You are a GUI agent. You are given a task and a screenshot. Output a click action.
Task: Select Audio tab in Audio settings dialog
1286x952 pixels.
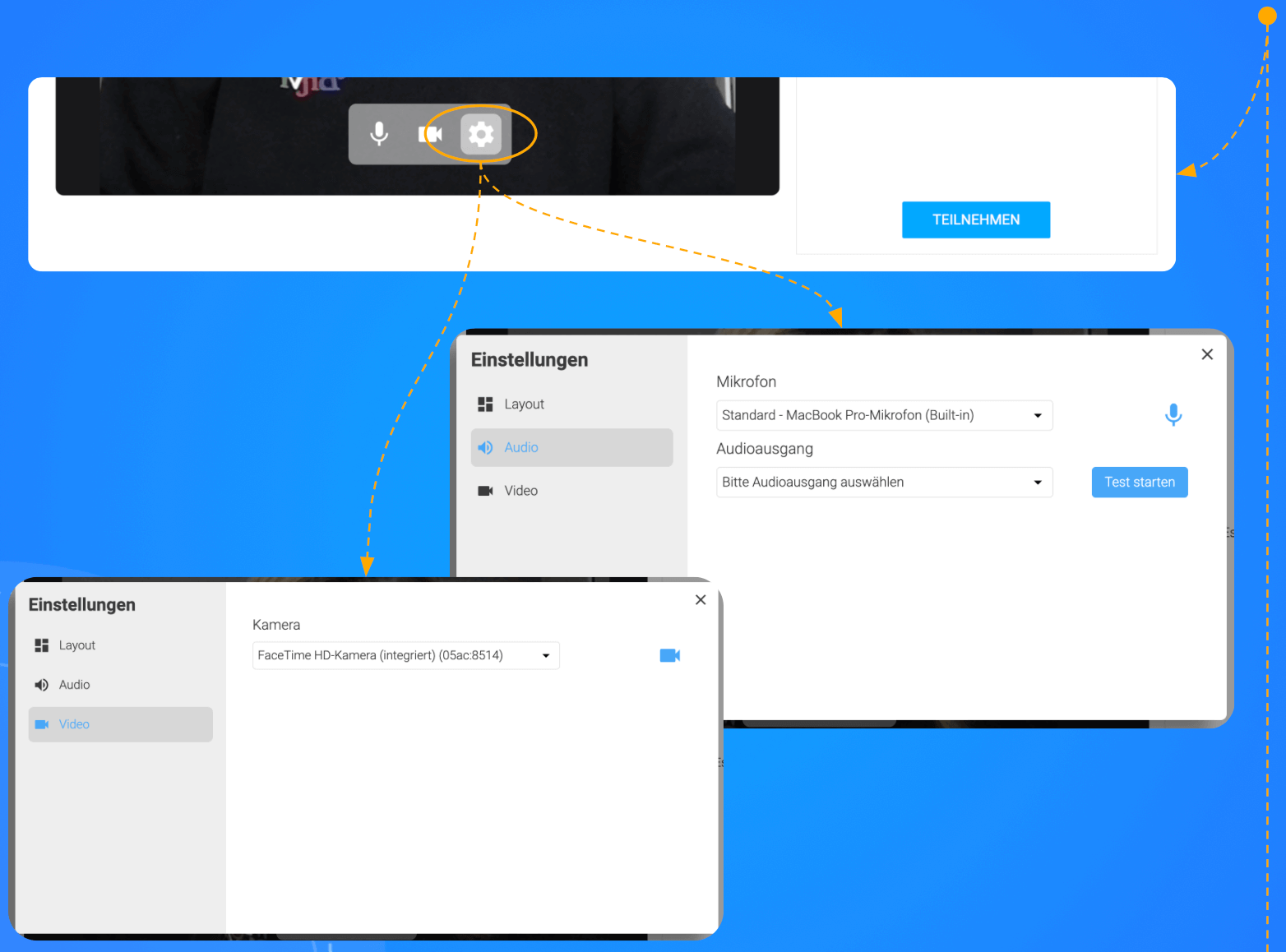[571, 447]
